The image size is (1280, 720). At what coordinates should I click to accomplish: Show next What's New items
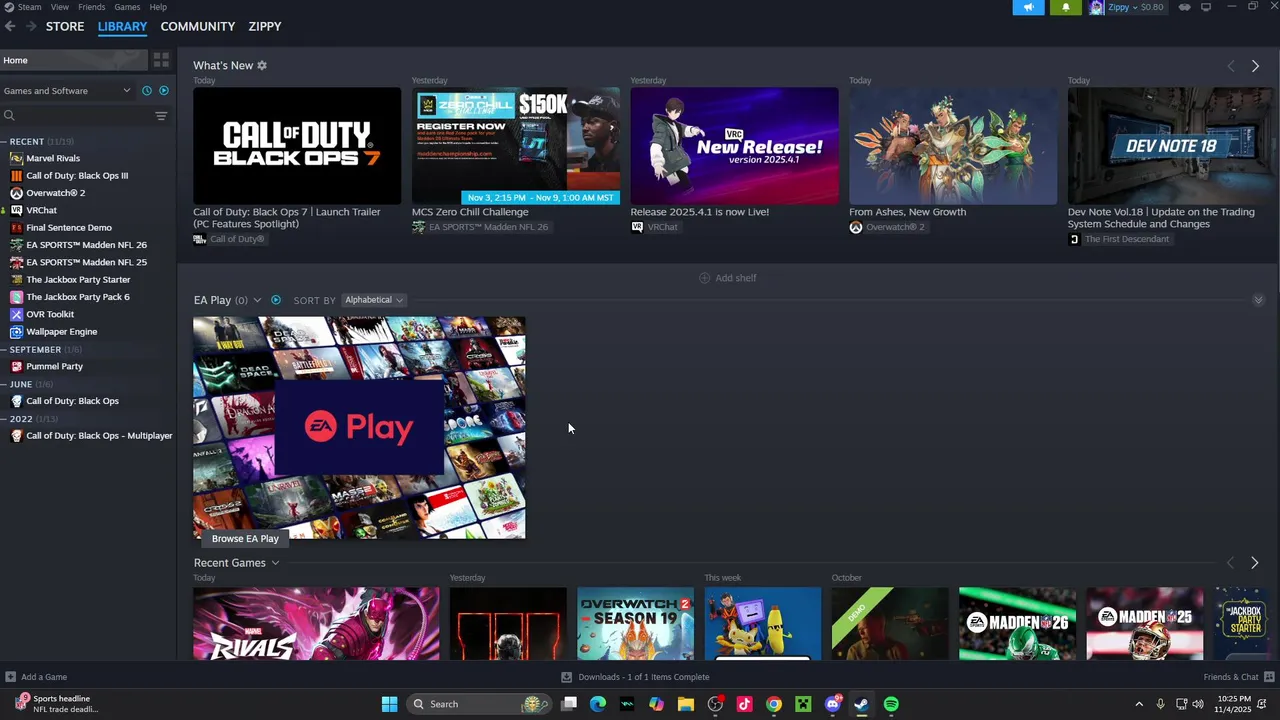coord(1255,66)
